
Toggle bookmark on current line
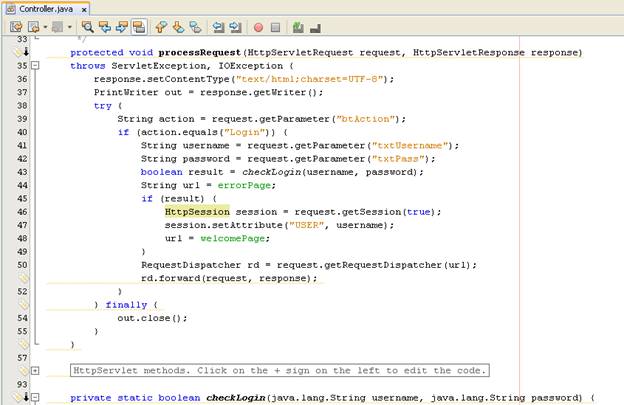(195, 27)
